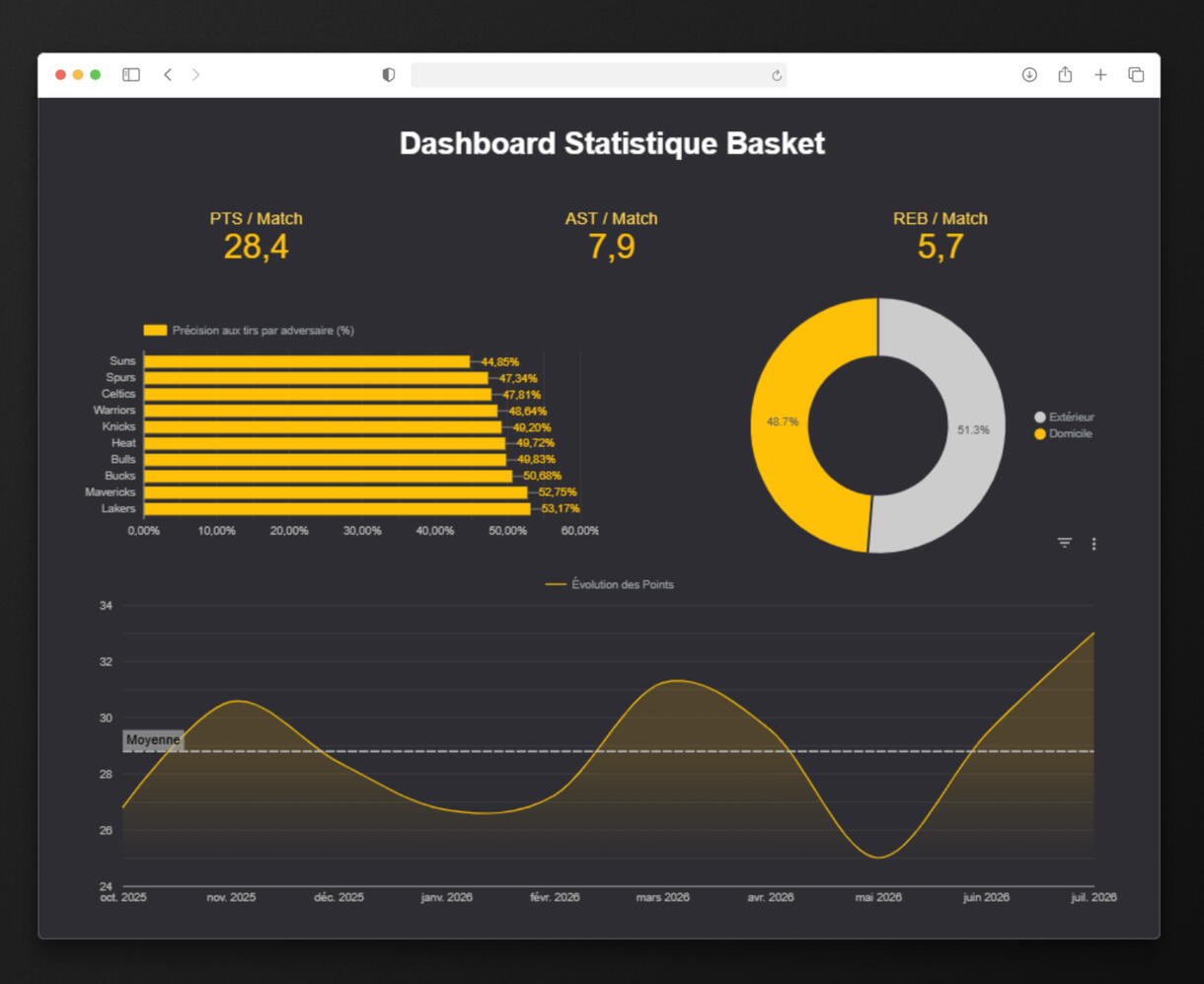
Task: Select the Lakers bar in the chart
Action: (338, 508)
